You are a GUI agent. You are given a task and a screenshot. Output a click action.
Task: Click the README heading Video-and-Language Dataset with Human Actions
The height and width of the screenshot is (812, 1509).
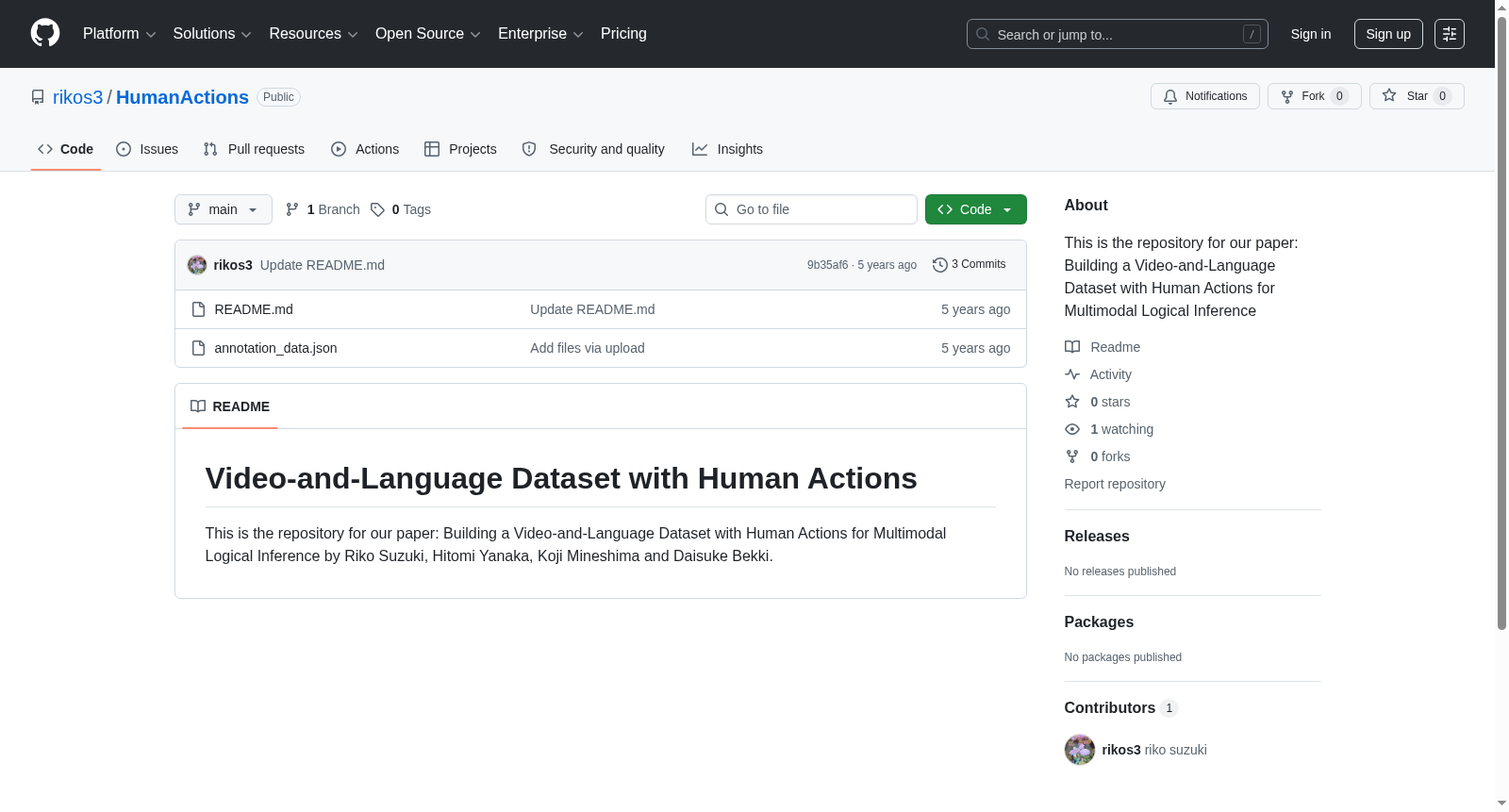(x=561, y=478)
